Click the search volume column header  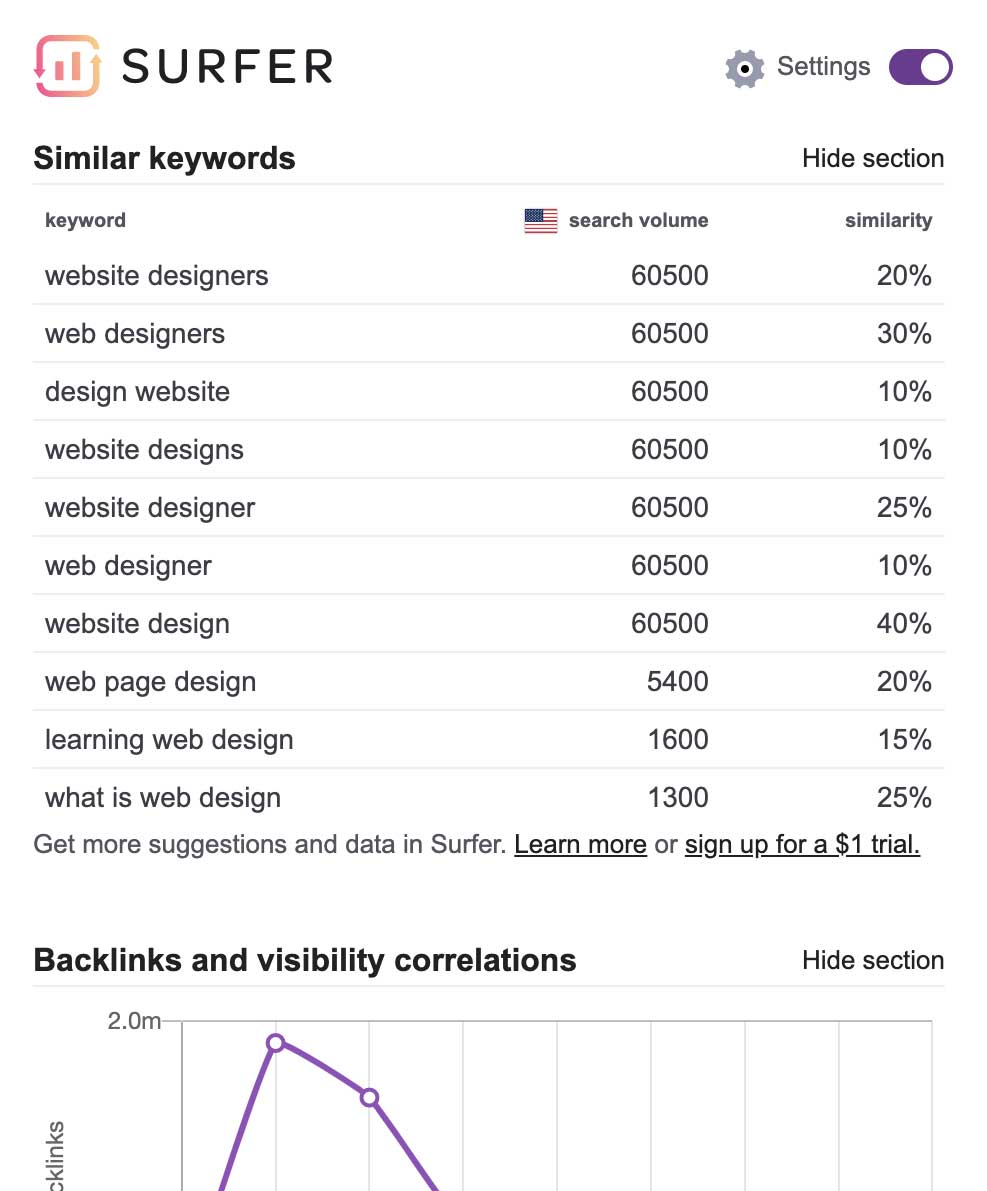(638, 221)
